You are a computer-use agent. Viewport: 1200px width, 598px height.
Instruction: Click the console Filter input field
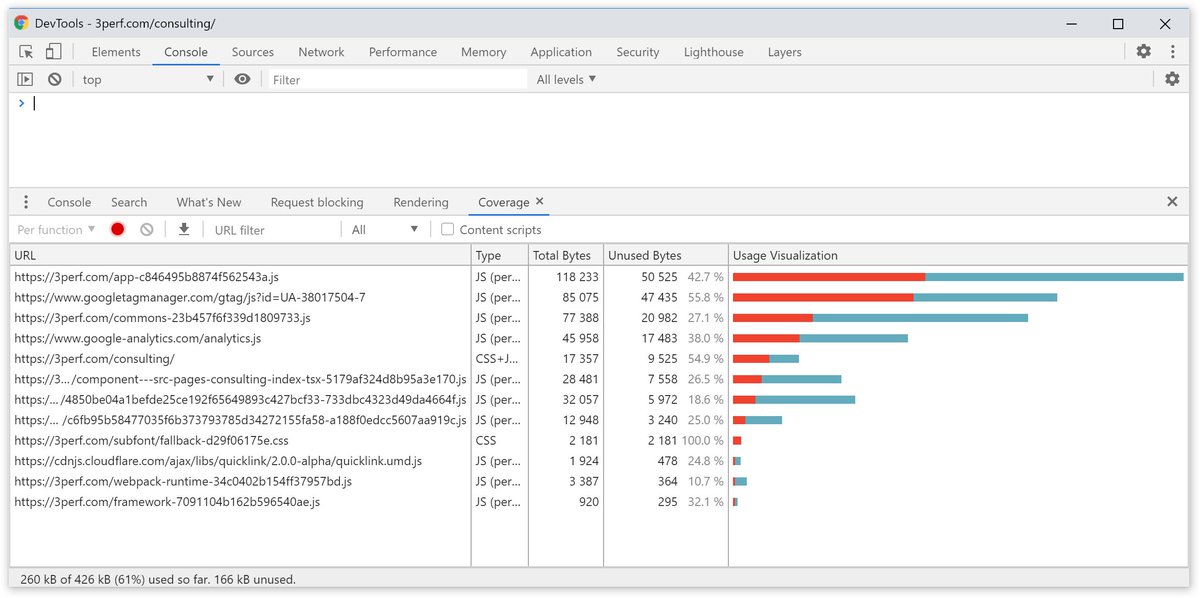click(398, 79)
